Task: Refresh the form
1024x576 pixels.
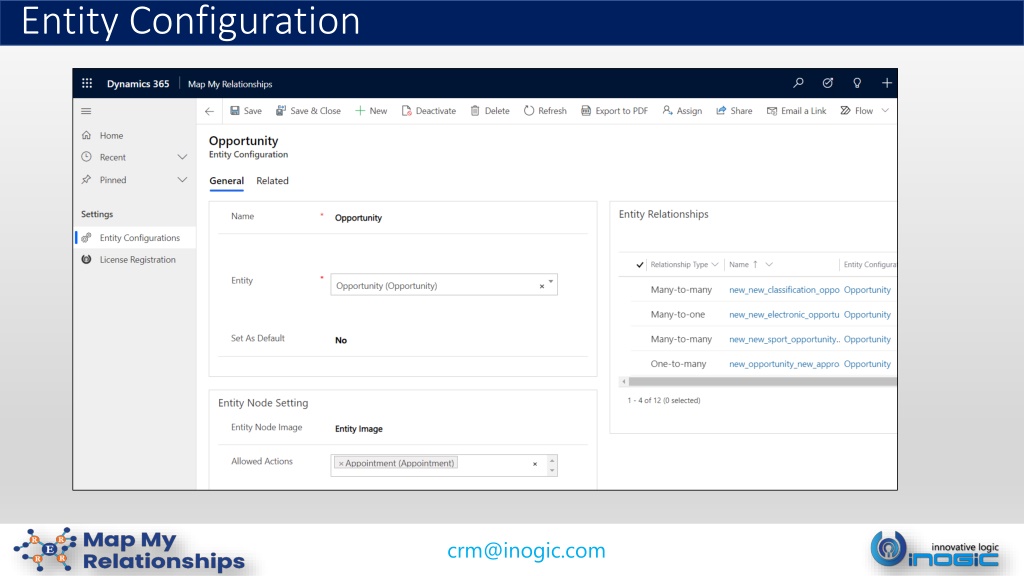Action: (x=545, y=111)
